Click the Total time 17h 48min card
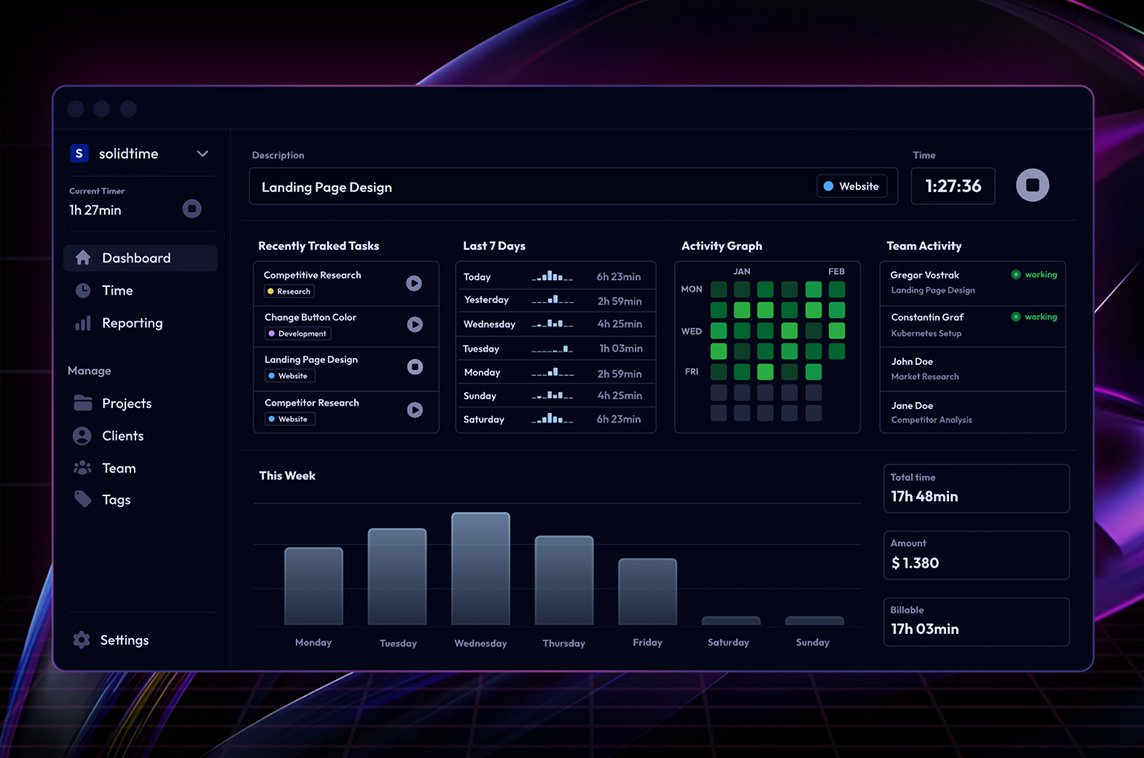The width and height of the screenshot is (1144, 758). (x=976, y=488)
